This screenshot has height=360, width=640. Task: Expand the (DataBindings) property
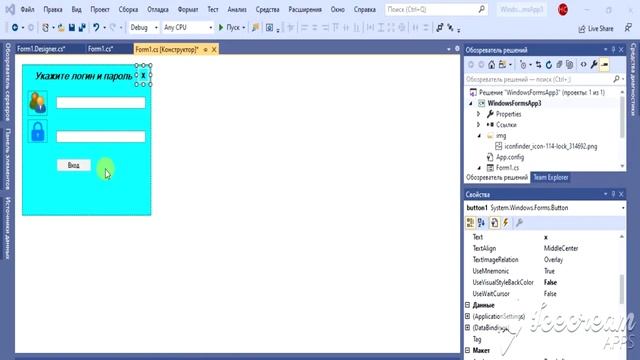(x=468, y=327)
